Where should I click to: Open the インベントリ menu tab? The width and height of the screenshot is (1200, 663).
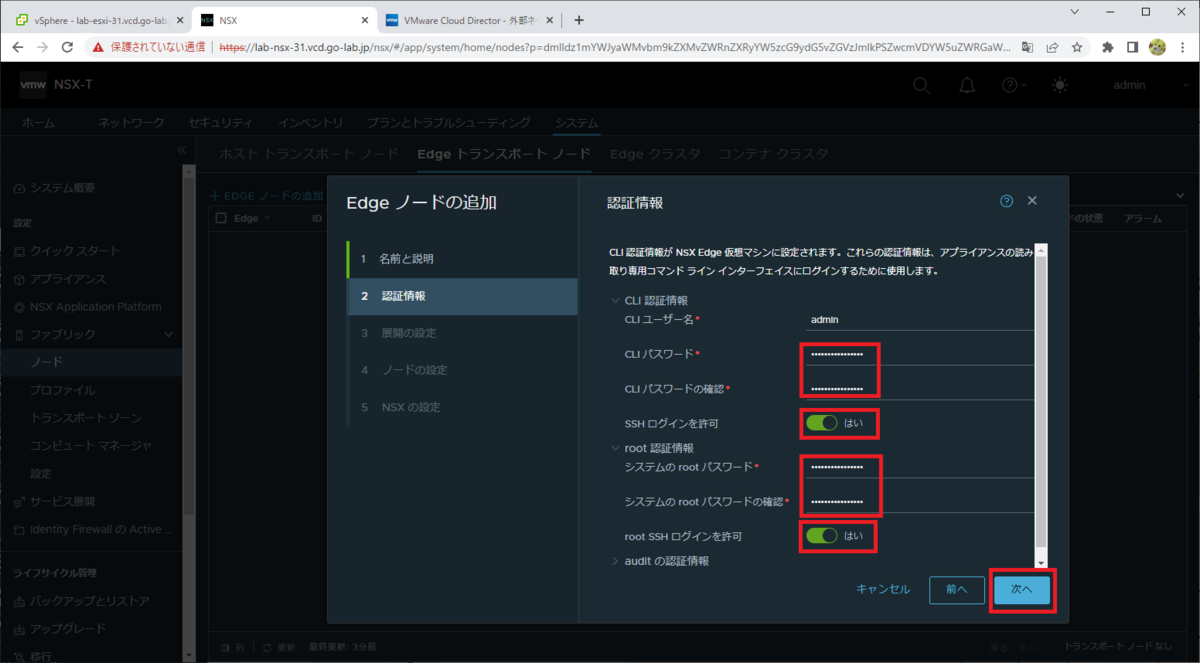point(311,122)
